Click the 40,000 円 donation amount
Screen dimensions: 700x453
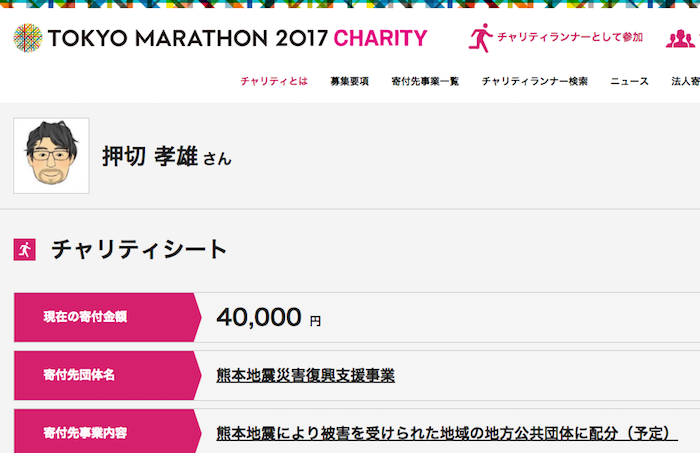click(x=268, y=317)
